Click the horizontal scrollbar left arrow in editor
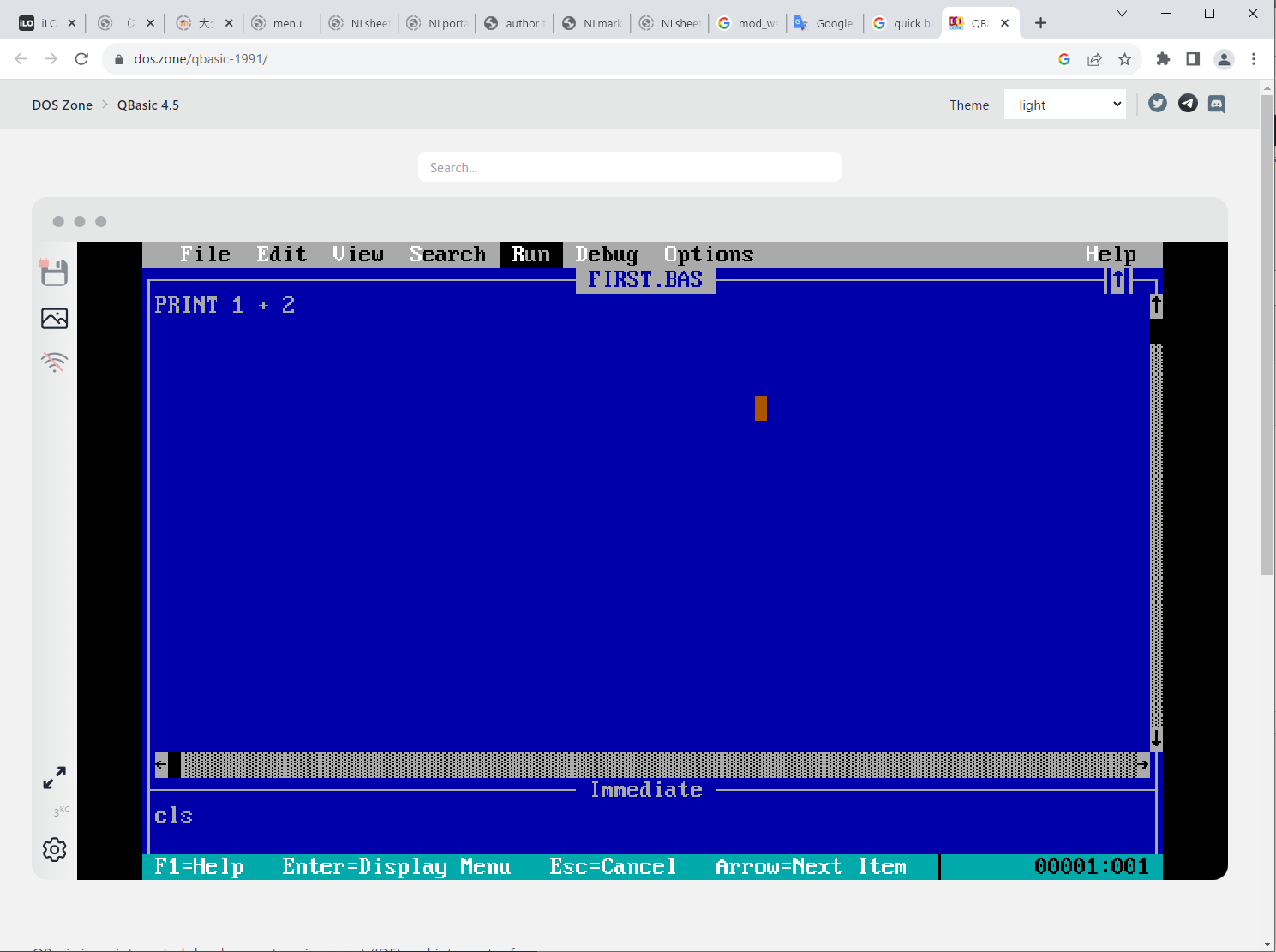 tap(161, 764)
